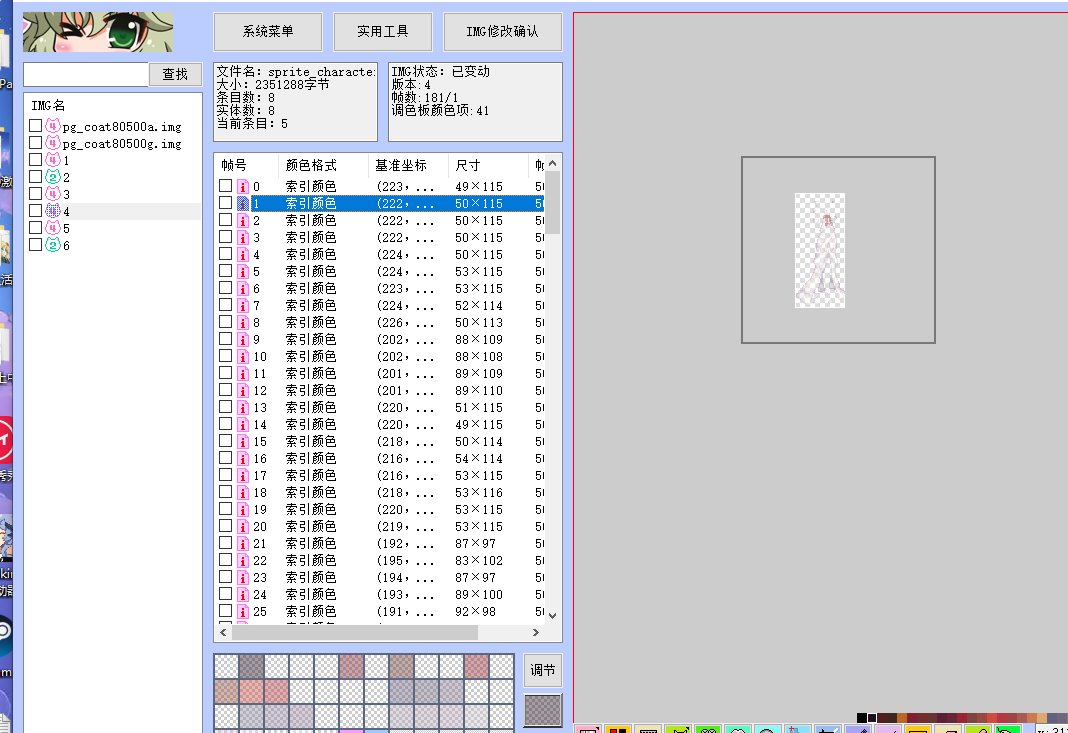Click the info icon of frame 13
The height and width of the screenshot is (733, 1068).
pyautogui.click(x=242, y=407)
